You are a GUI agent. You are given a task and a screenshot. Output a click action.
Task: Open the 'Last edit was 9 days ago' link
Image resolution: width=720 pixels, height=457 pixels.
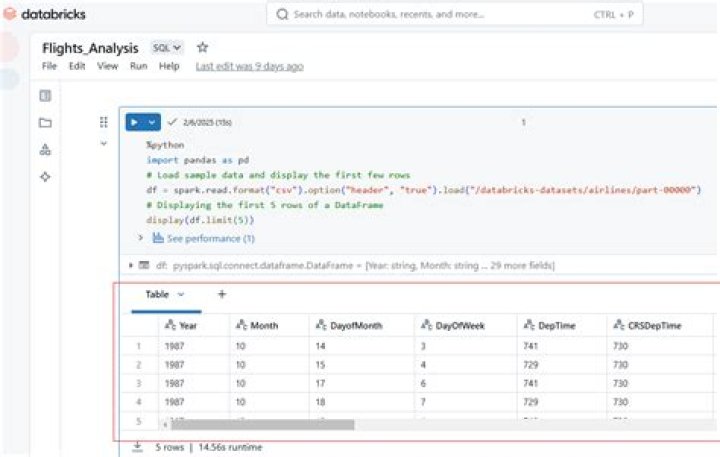pos(249,67)
